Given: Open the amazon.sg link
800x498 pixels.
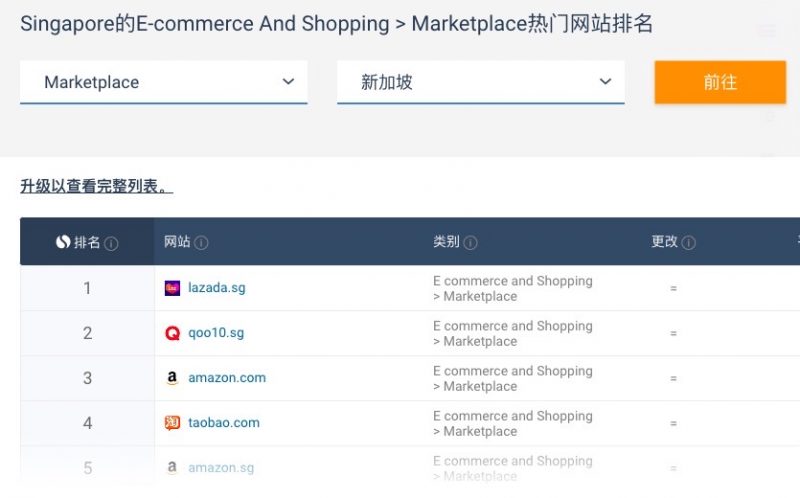Looking at the screenshot, I should (x=221, y=467).
